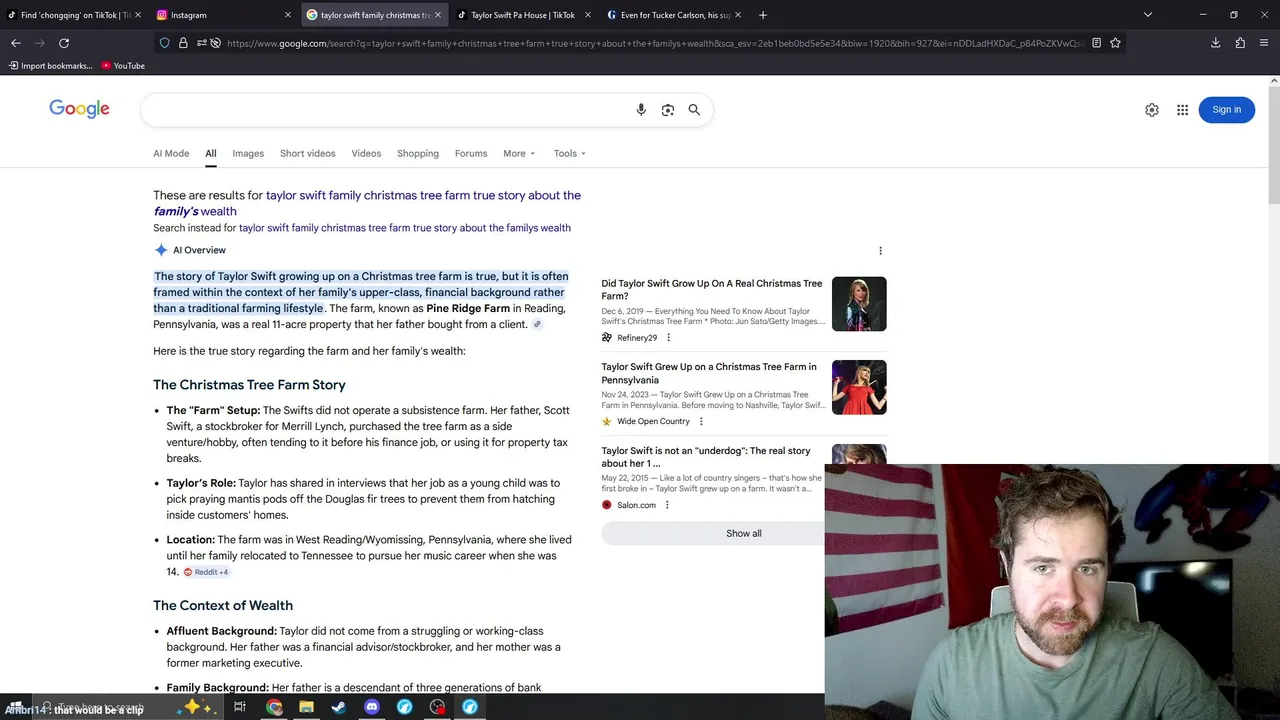
Task: Open YouTube bookmark in bookmarks bar
Action: [123, 66]
